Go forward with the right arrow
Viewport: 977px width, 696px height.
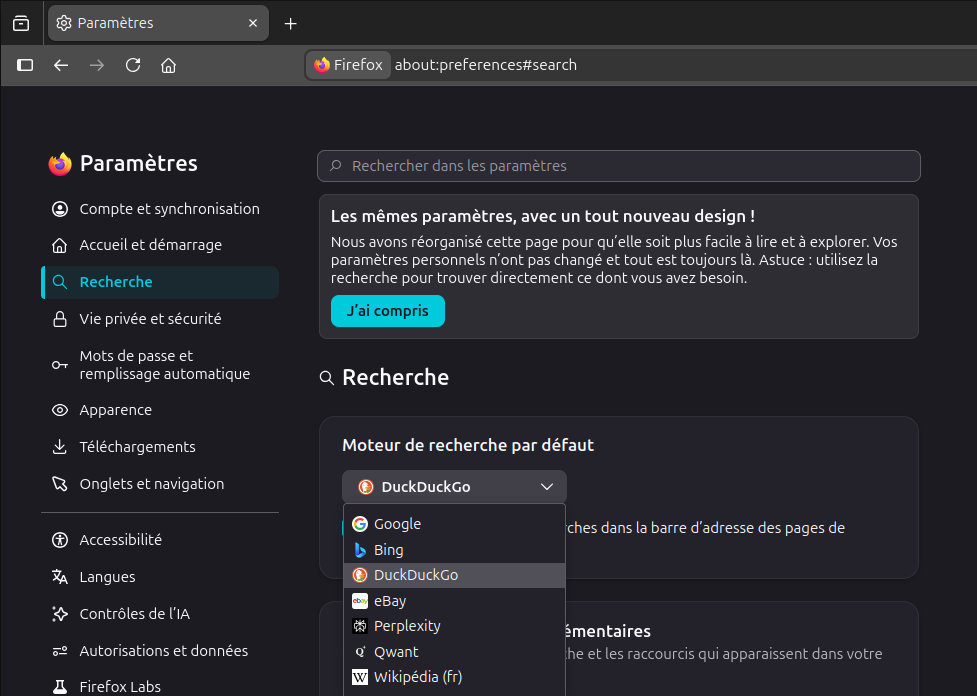pyautogui.click(x=97, y=65)
